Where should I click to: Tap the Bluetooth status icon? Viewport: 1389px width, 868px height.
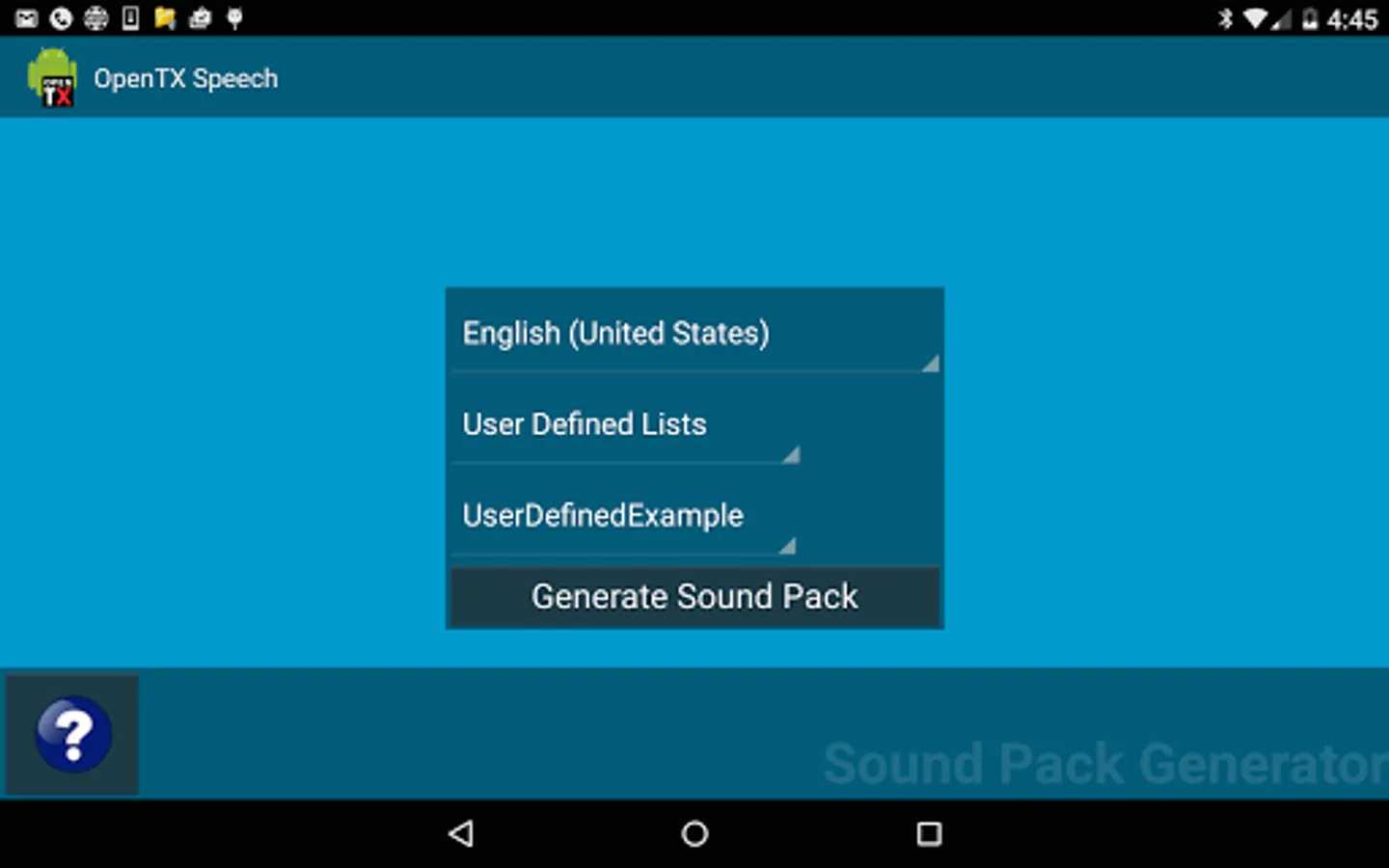(1225, 18)
